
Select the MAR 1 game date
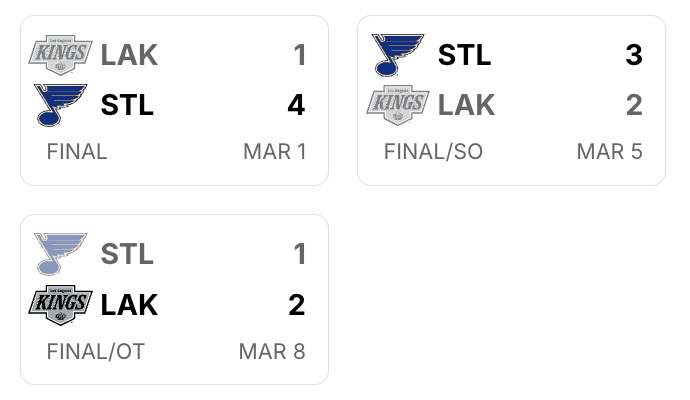[274, 152]
